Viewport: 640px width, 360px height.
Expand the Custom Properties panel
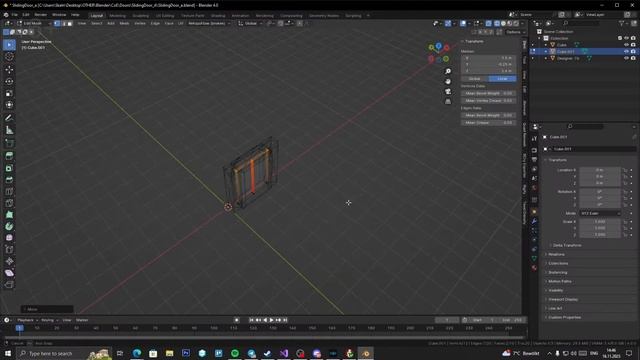564,317
